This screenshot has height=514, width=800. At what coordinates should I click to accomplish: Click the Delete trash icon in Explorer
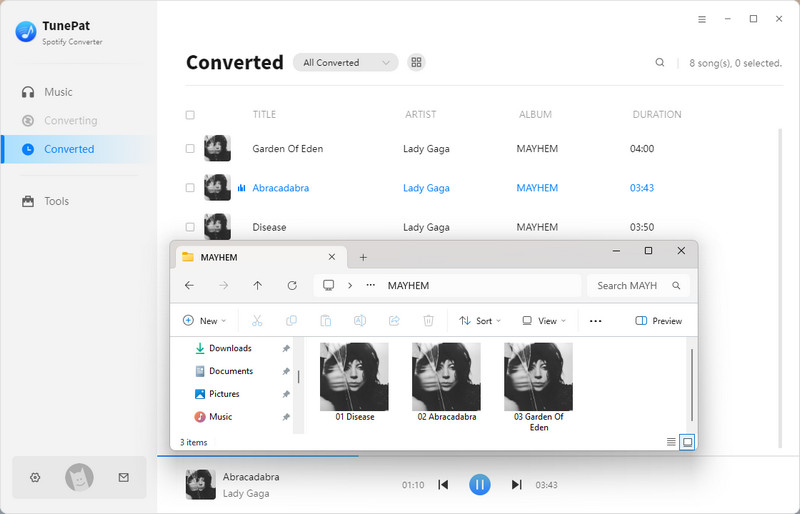tap(429, 321)
